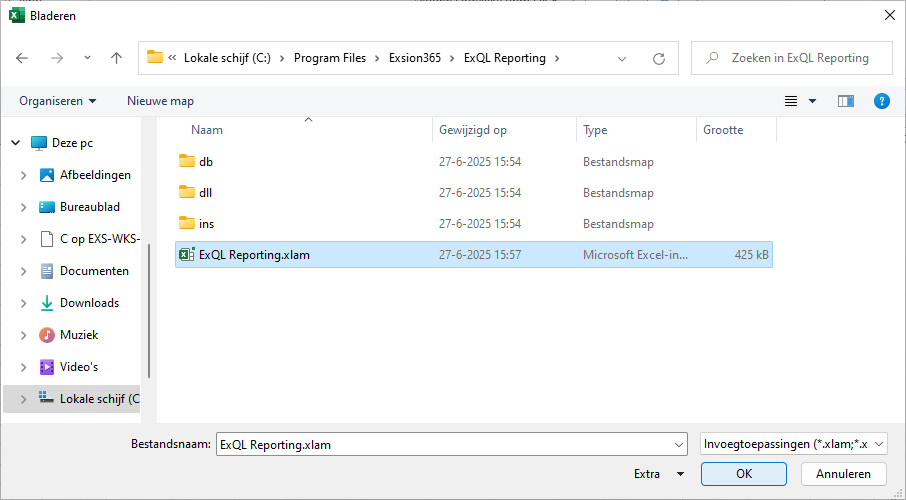The height and width of the screenshot is (500, 906).
Task: Cancel with the Annuleren button
Action: tap(844, 474)
